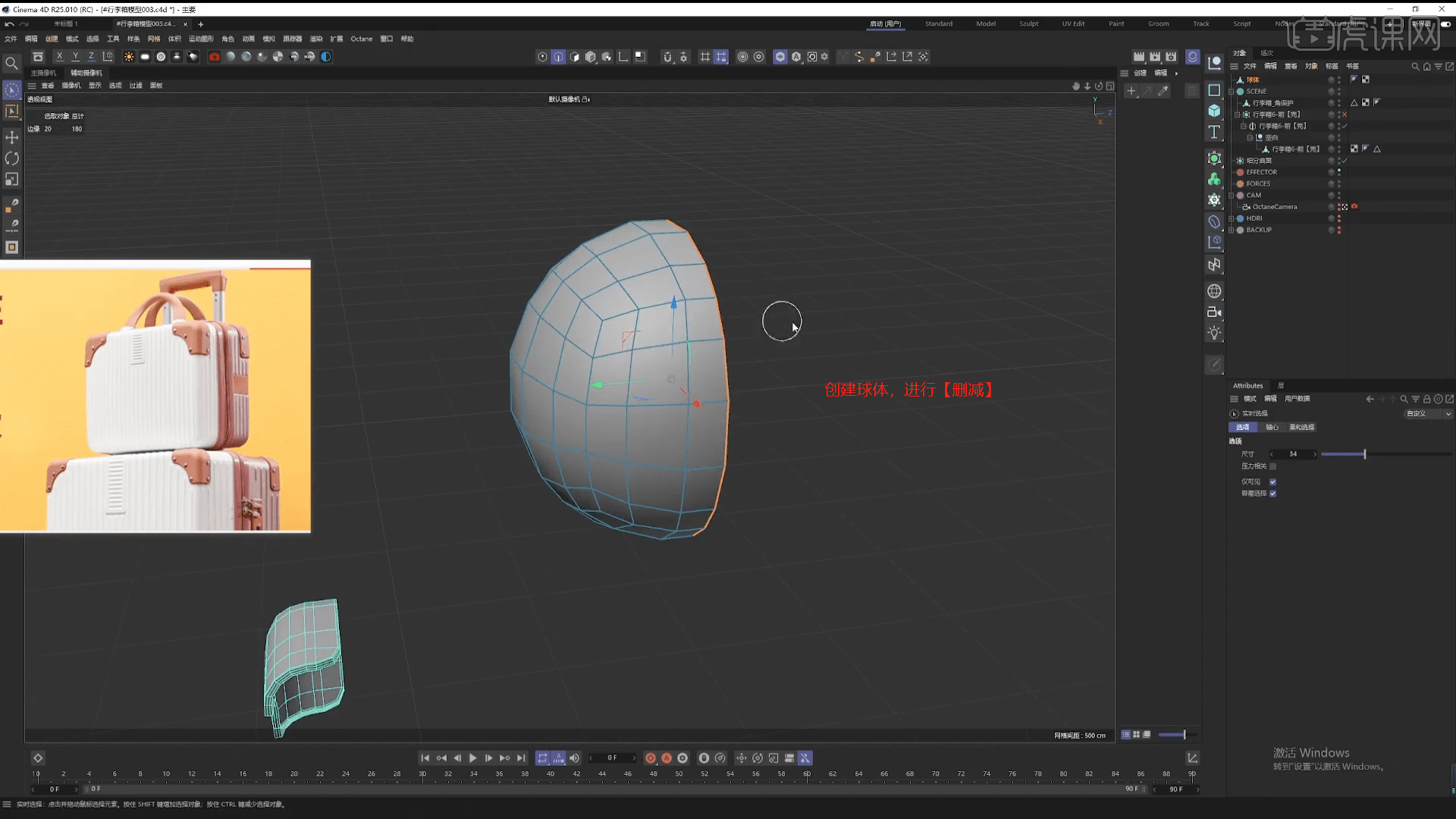
Task: Click the 尺寸 value field showing 34
Action: pyautogui.click(x=1293, y=454)
